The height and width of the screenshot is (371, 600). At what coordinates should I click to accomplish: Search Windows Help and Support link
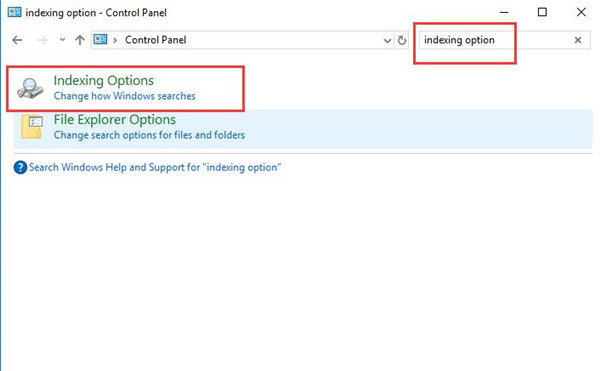point(155,168)
